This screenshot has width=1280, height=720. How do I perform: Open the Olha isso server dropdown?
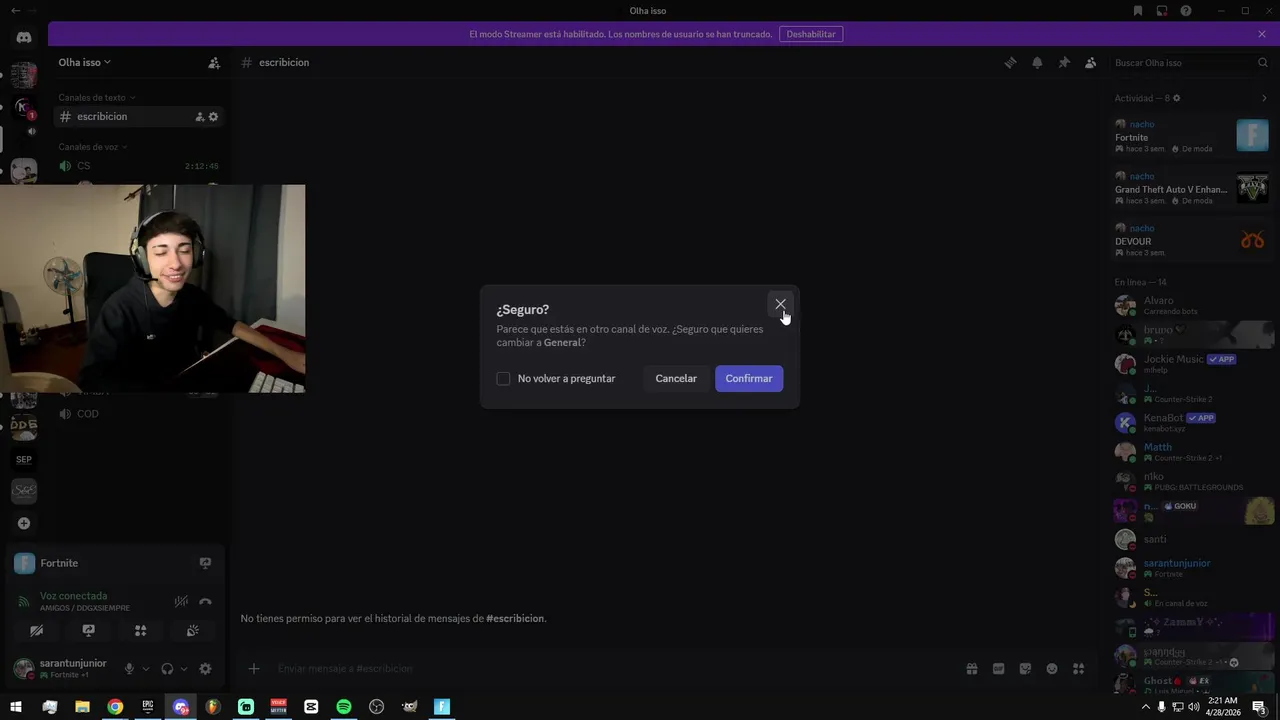pos(84,62)
